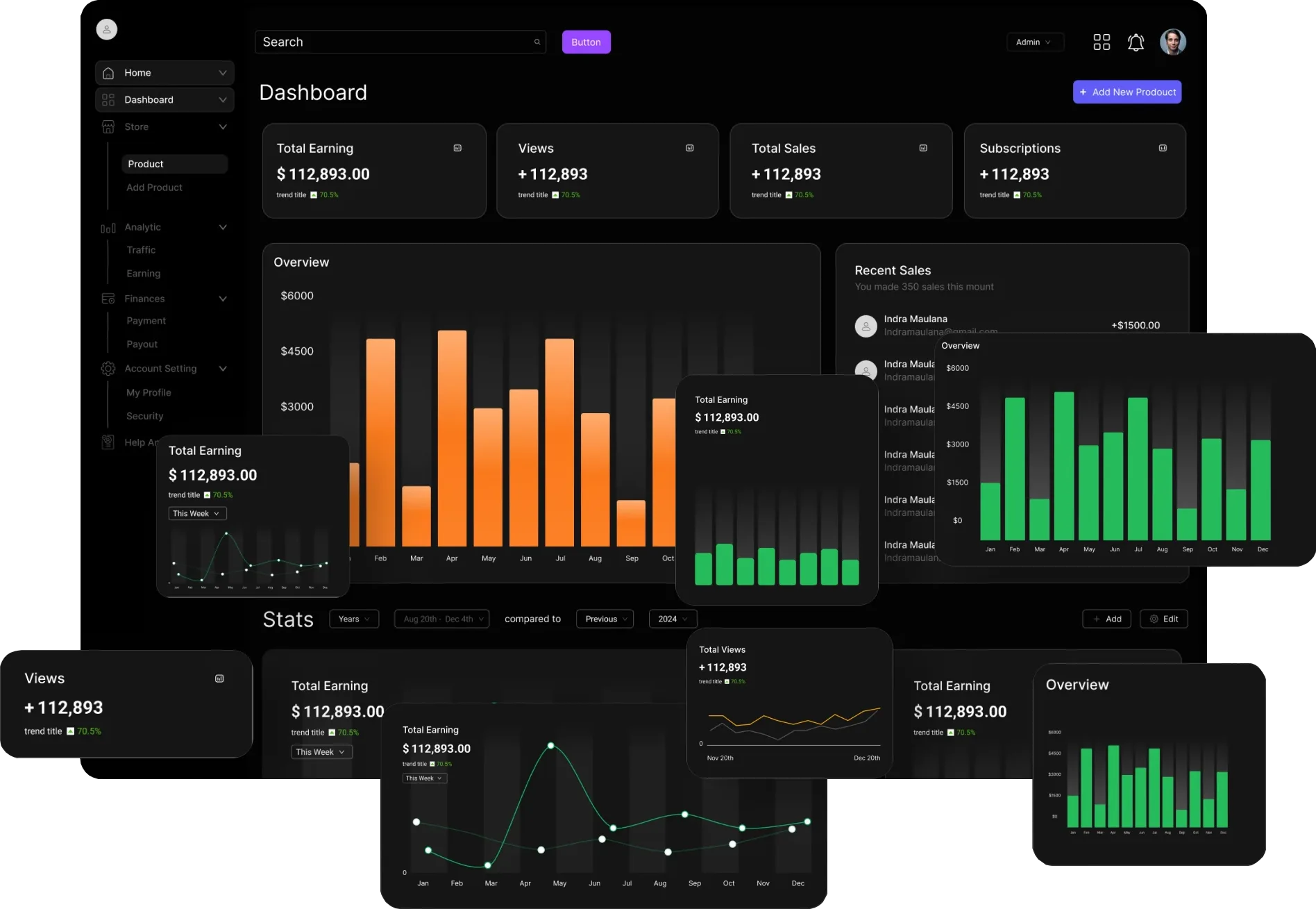Click the Store icon in the sidebar
1316x909 pixels.
pyautogui.click(x=108, y=126)
